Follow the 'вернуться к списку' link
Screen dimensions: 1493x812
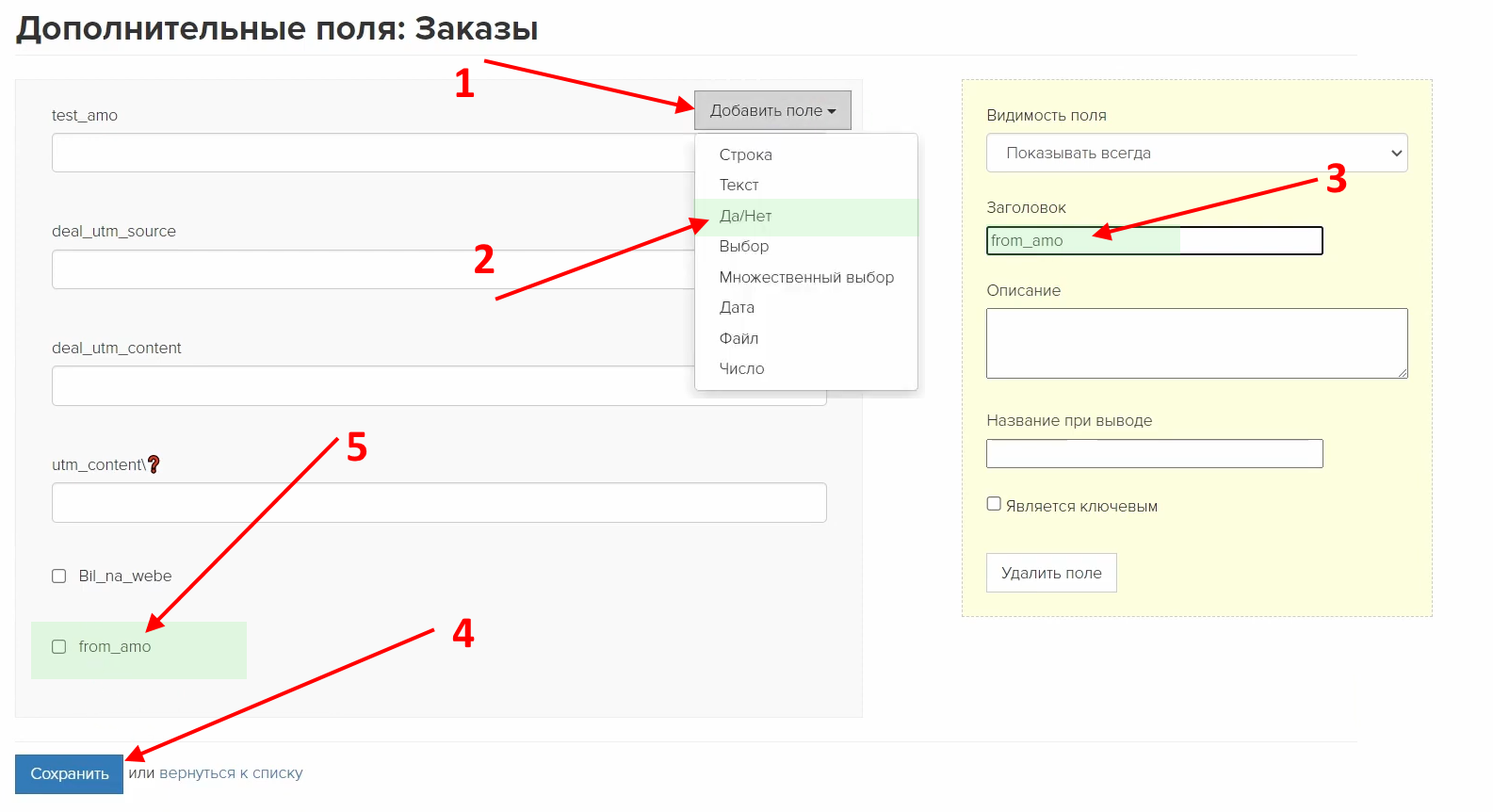(x=231, y=773)
